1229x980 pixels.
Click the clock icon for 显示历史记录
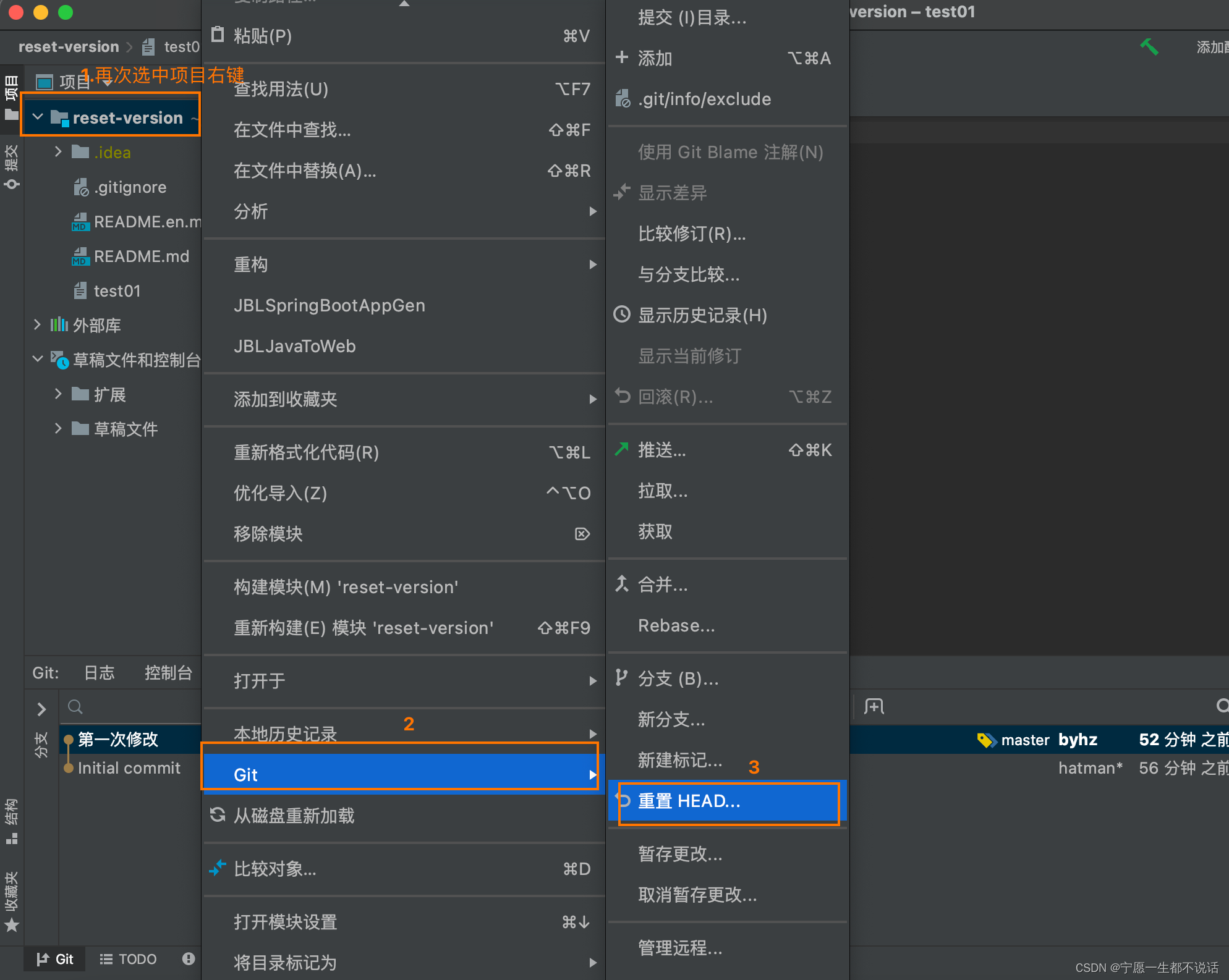pyautogui.click(x=622, y=315)
